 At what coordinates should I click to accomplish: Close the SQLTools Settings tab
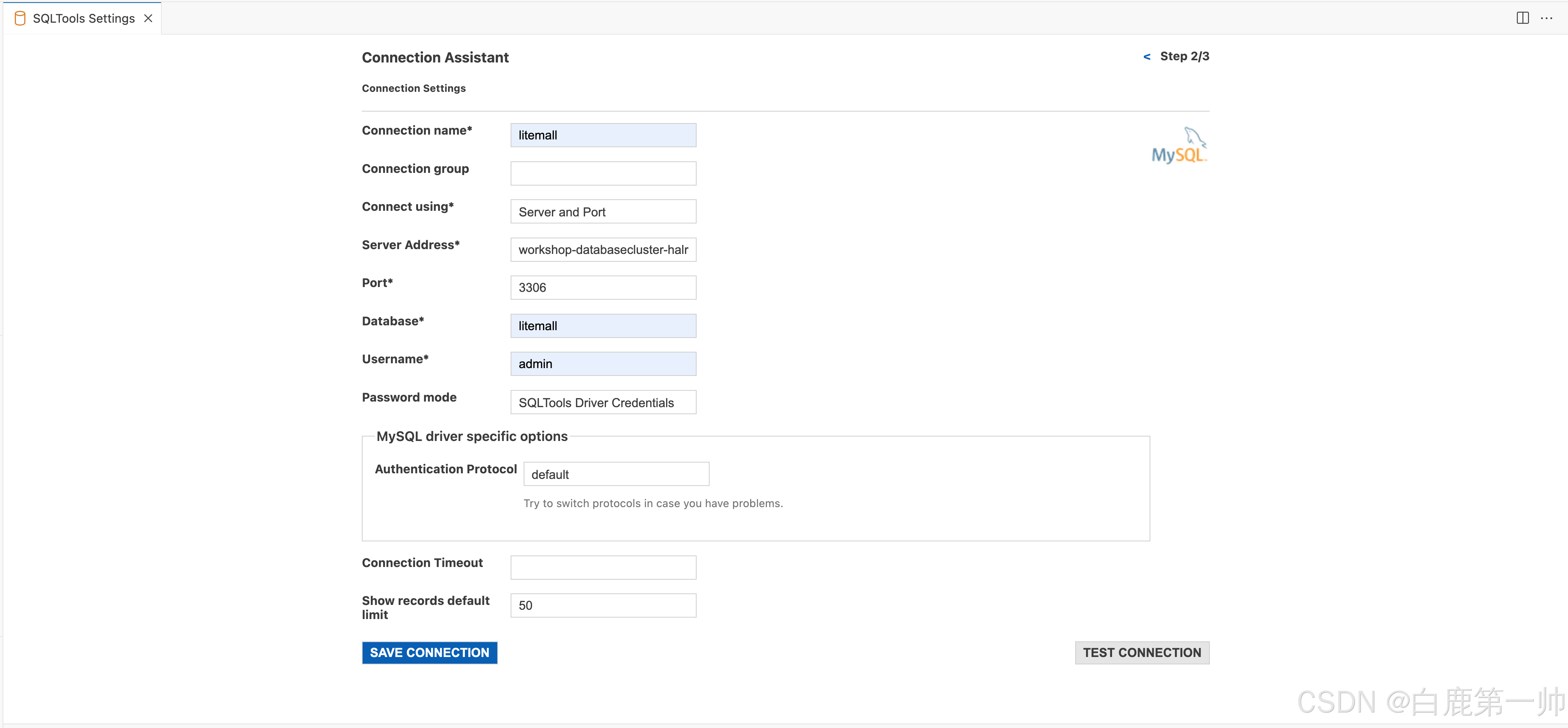tap(148, 18)
